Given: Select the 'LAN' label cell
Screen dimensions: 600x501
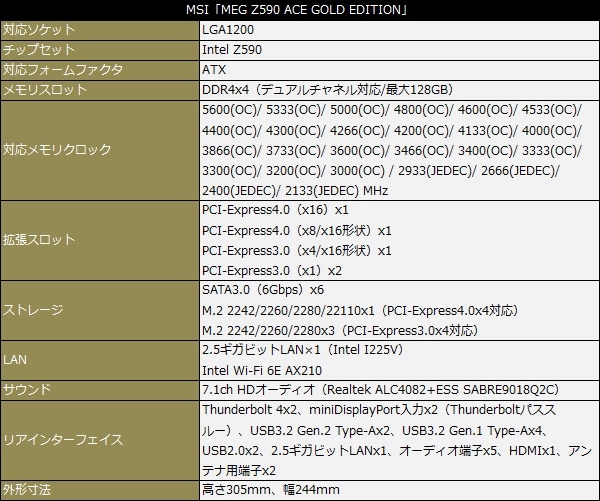Looking at the screenshot, I should [x=99, y=360].
